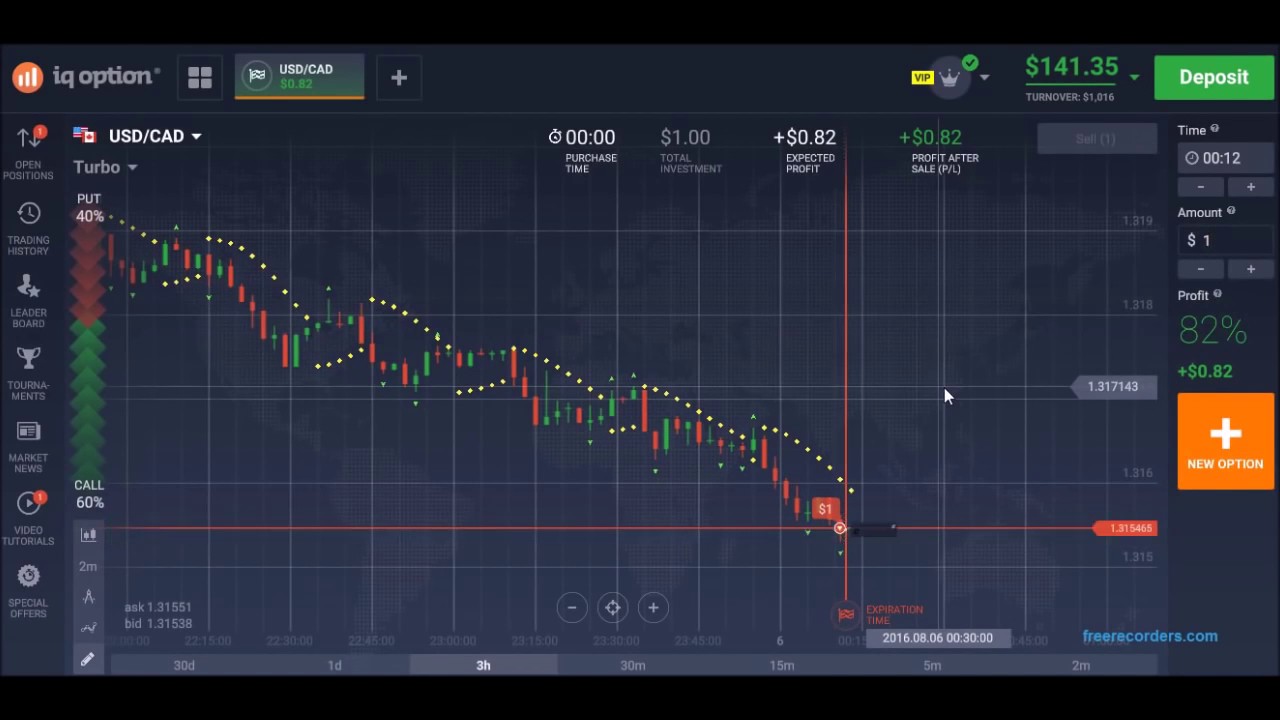Select the 5m timeframe
This screenshot has width=1280, height=720.
pos(932,665)
